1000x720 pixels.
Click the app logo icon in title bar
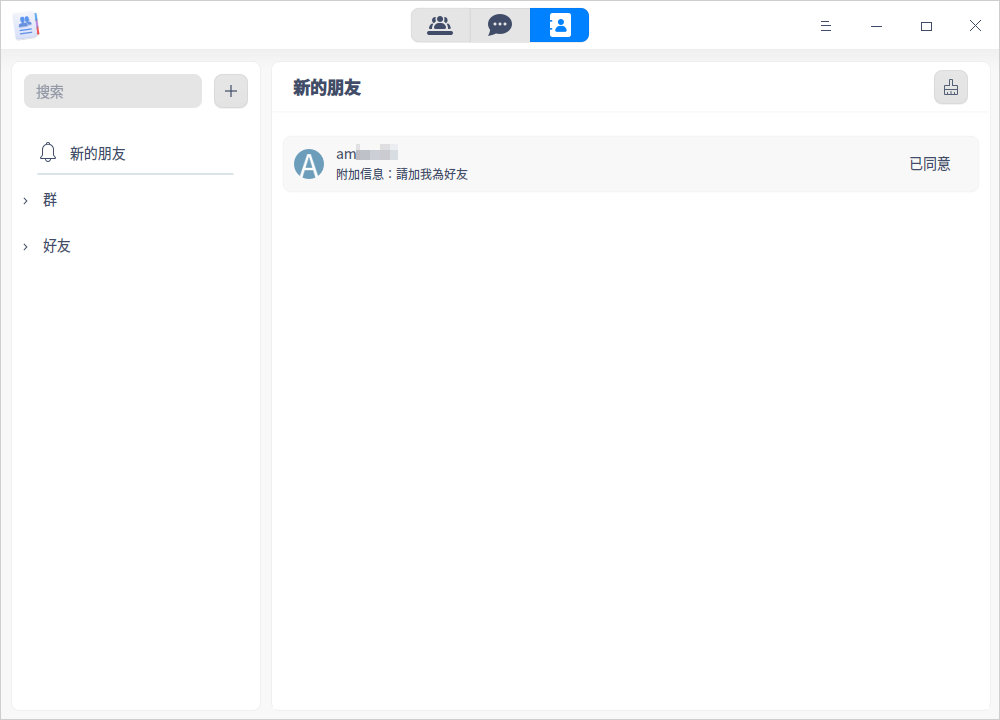[x=26, y=26]
